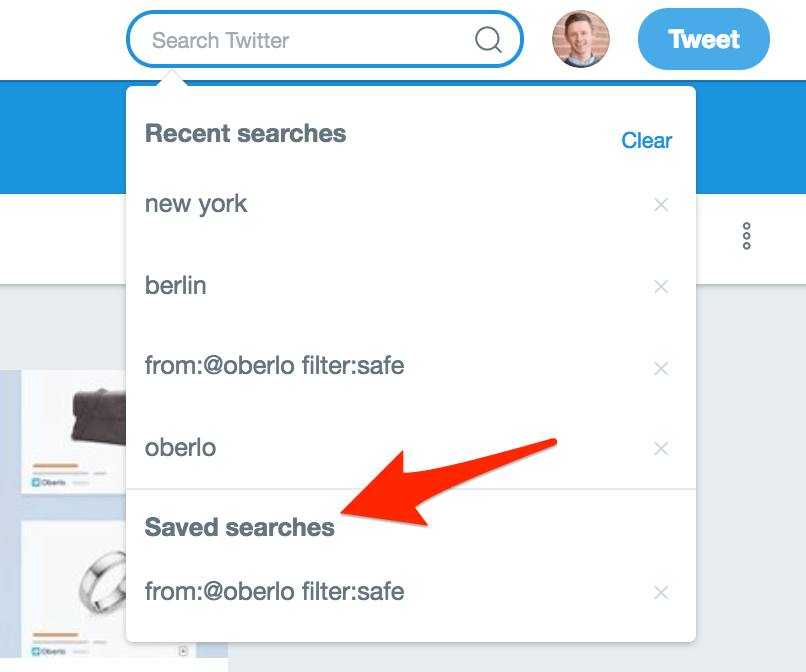Open the three-dot more options menu
The height and width of the screenshot is (672, 806).
pyautogui.click(x=746, y=236)
